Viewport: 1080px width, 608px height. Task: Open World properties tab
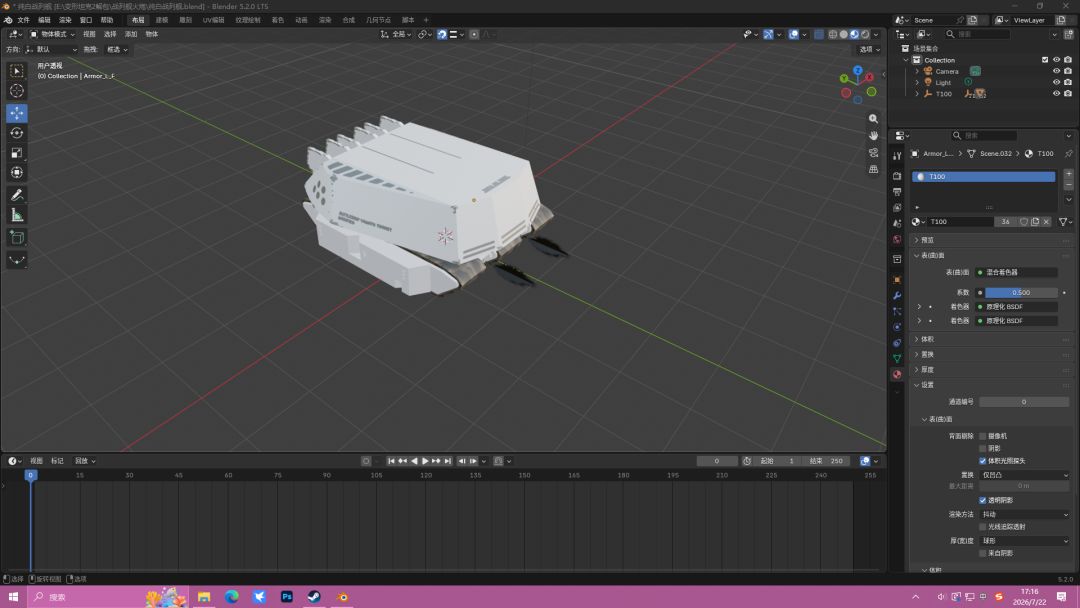coord(897,240)
